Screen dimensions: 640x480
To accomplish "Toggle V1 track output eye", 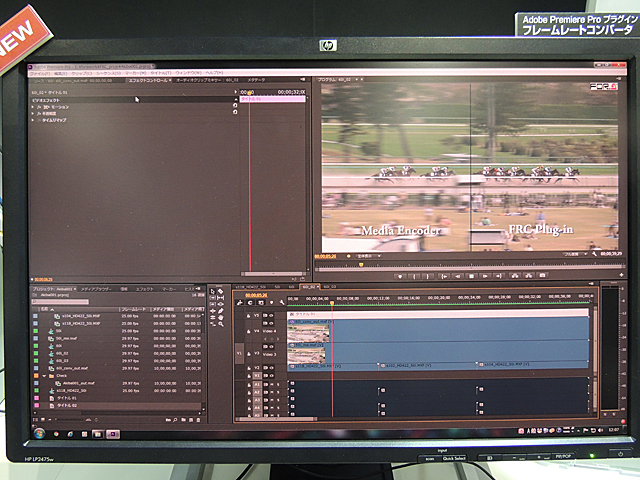I will pos(271,375).
